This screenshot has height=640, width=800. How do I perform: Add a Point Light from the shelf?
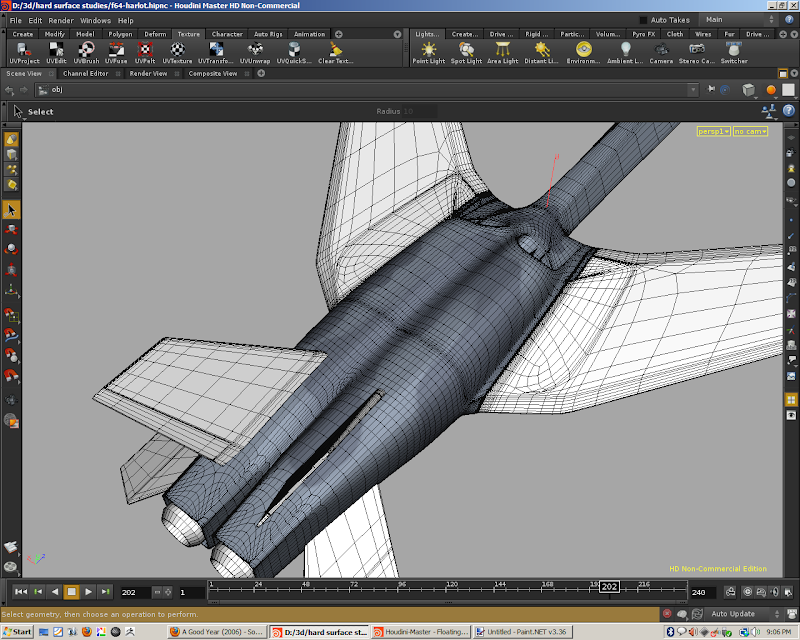(x=429, y=52)
